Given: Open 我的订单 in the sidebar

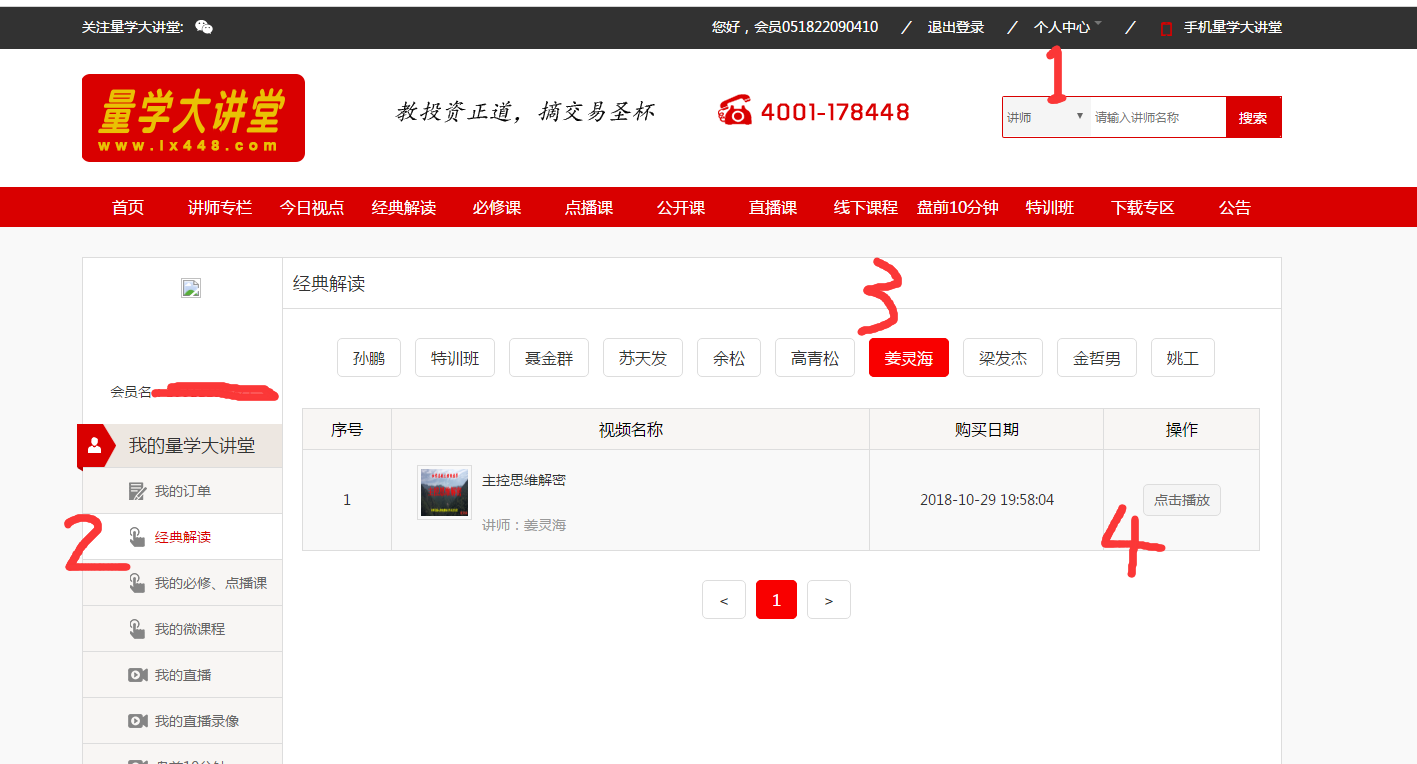Looking at the screenshot, I should [182, 491].
